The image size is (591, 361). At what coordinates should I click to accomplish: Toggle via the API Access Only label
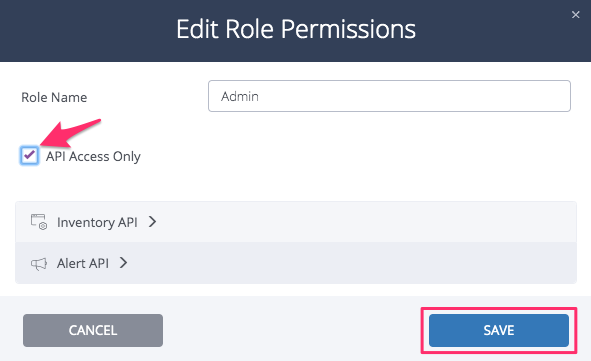(x=93, y=156)
